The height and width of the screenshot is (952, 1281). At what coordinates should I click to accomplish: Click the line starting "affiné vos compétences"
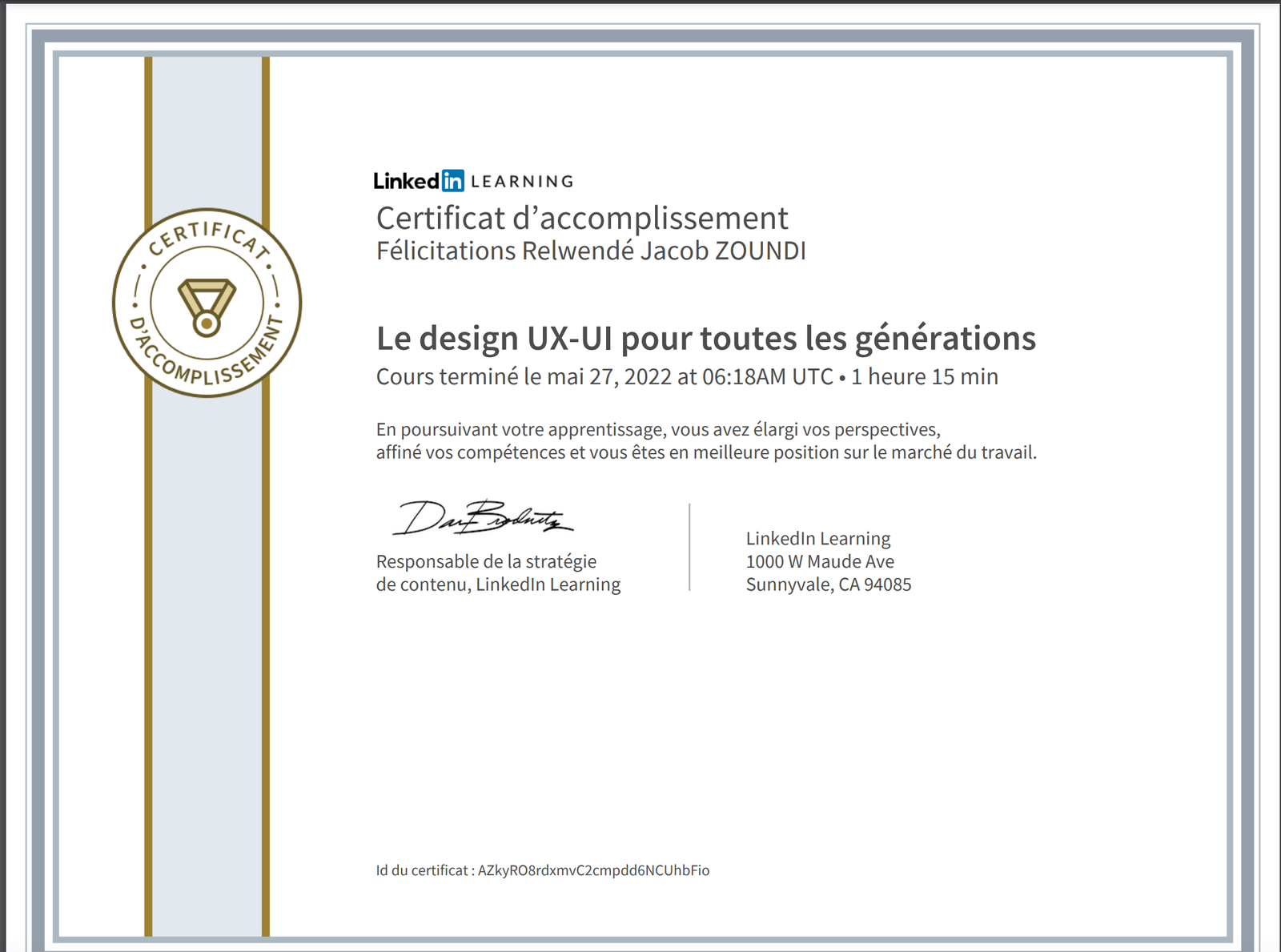706,452
